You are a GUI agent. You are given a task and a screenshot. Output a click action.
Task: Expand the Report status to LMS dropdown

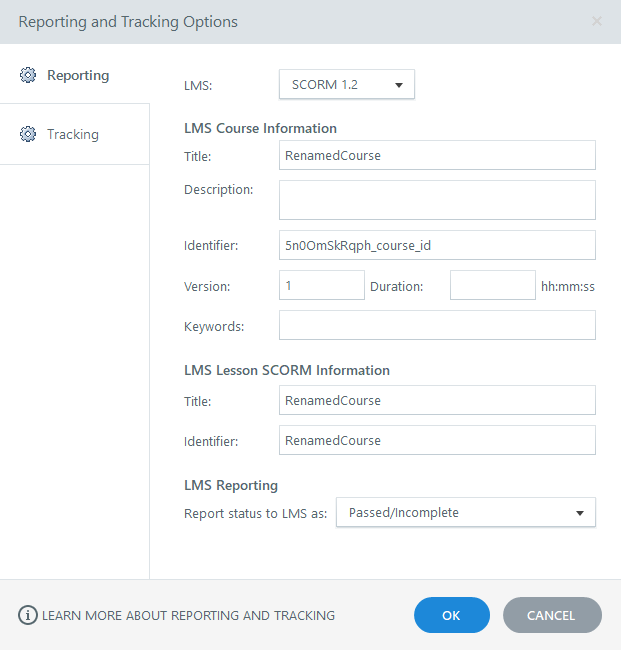pos(465,512)
